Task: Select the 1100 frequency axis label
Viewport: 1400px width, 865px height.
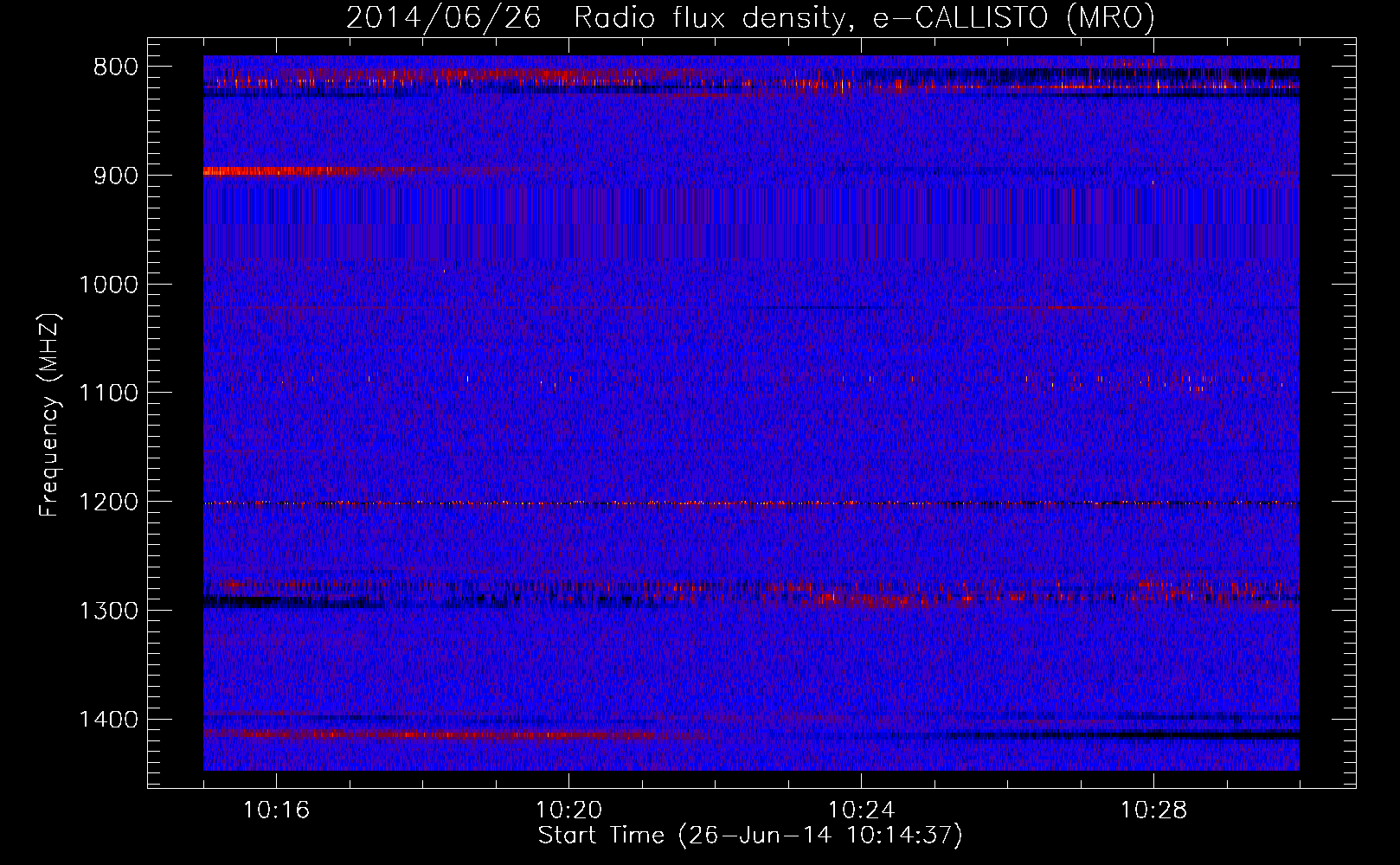Action: click(108, 394)
